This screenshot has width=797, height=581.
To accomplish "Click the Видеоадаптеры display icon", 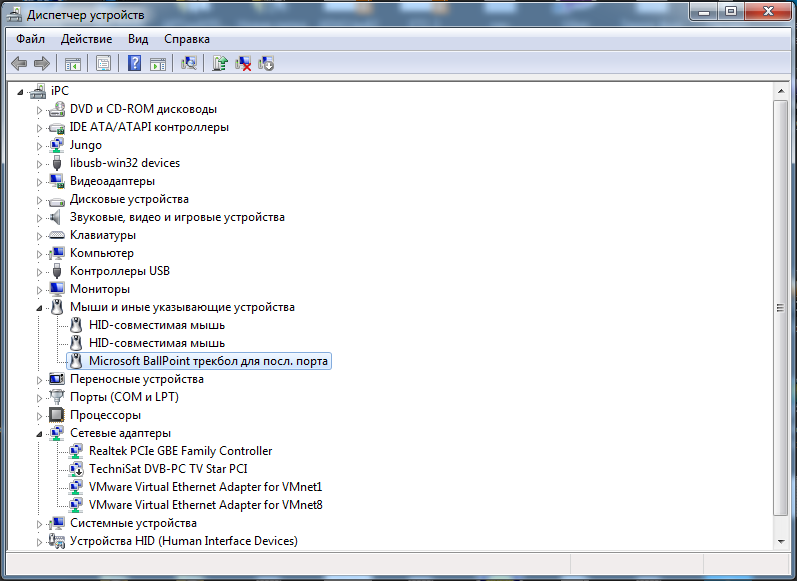I will (x=56, y=181).
